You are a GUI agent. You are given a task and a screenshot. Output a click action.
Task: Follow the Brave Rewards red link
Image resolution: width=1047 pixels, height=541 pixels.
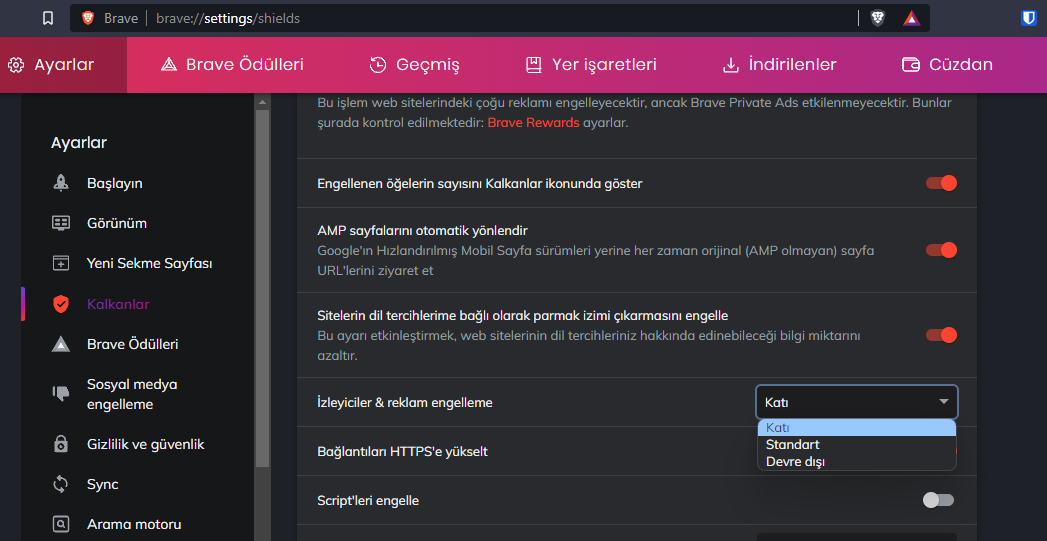[534, 123]
